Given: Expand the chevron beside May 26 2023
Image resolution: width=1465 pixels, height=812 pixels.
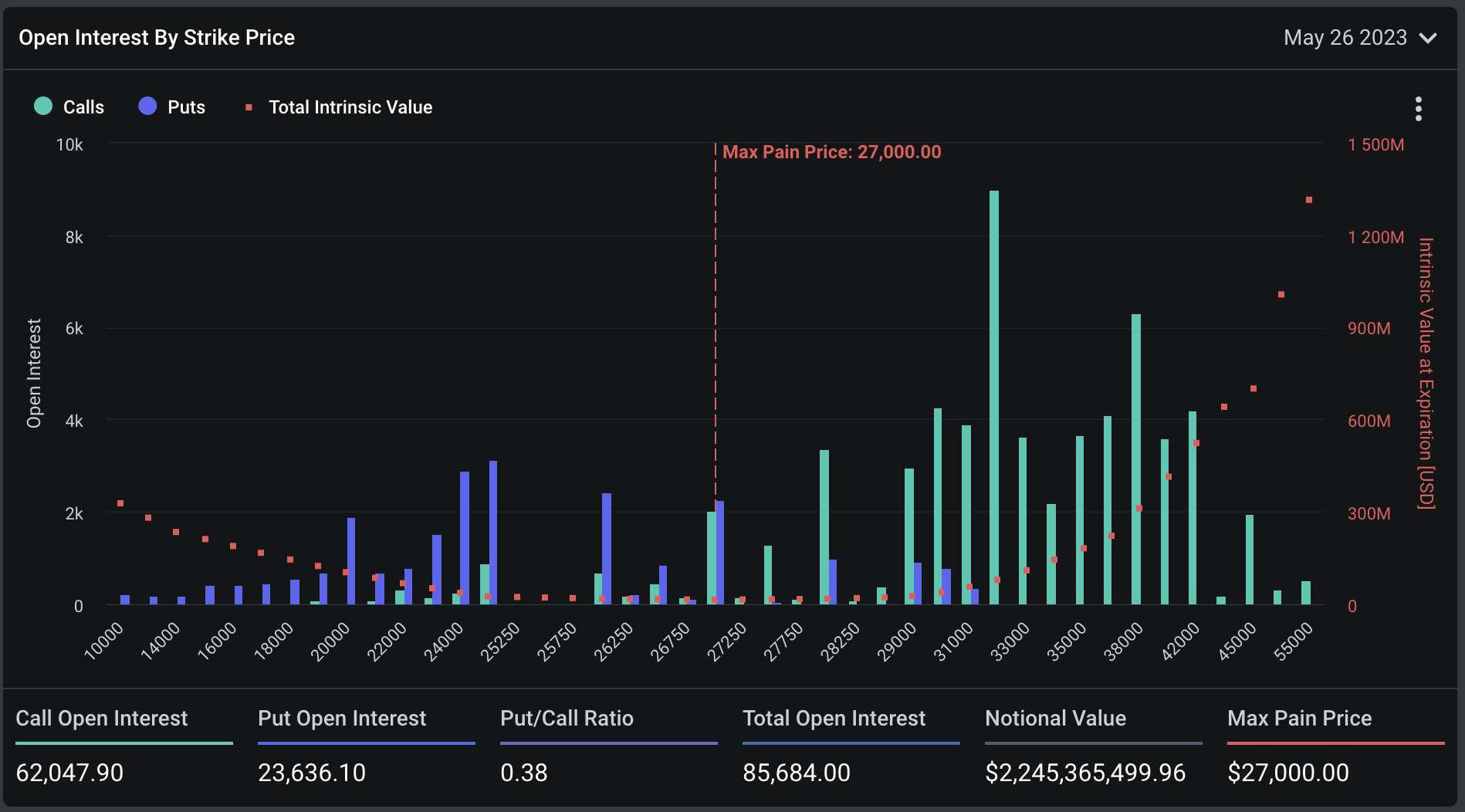Looking at the screenshot, I should 1428,39.
